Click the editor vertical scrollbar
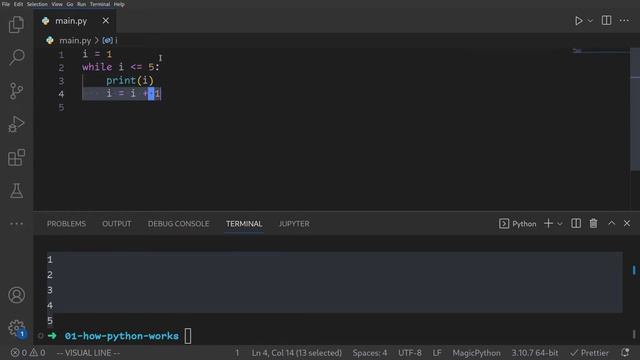 pyautogui.click(x=635, y=109)
